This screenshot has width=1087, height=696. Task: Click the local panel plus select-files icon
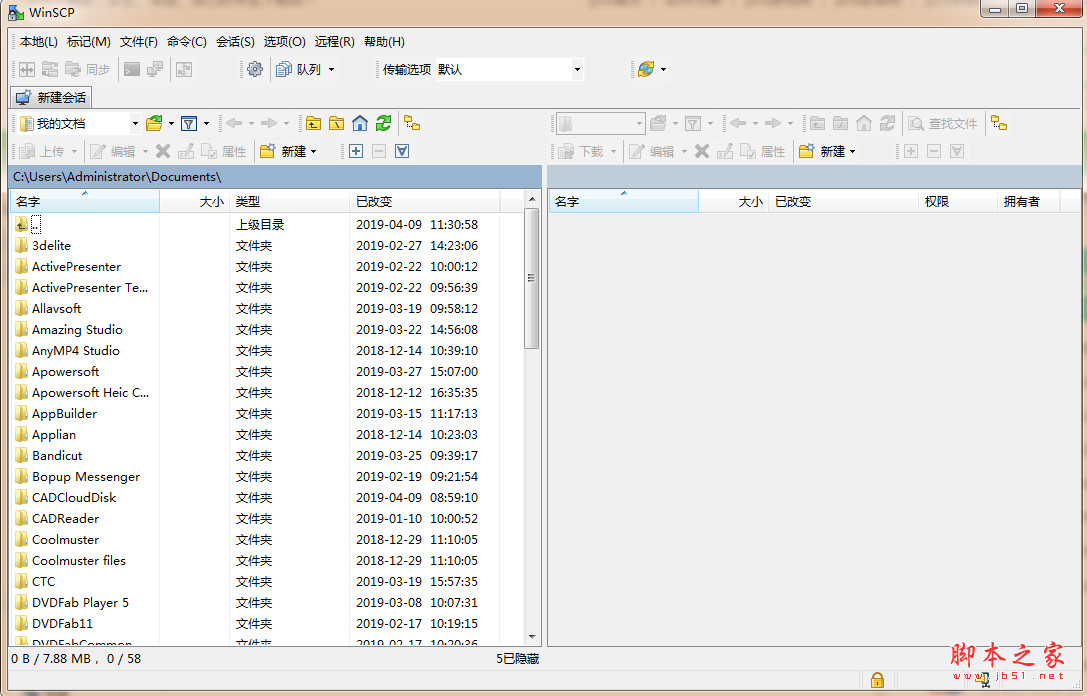356,151
